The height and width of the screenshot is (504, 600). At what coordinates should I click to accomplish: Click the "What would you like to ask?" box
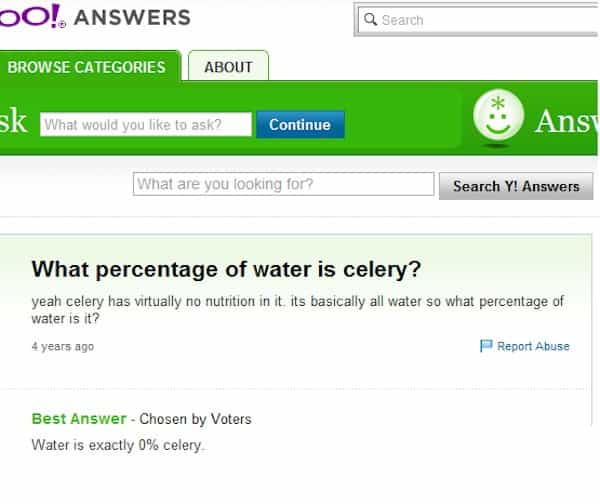[146, 125]
